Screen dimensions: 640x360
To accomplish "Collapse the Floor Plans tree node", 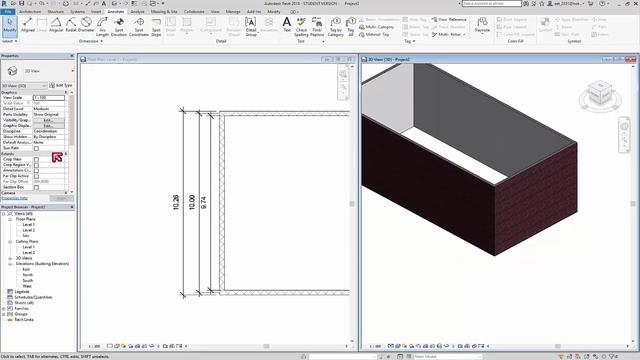I will [x=10, y=219].
